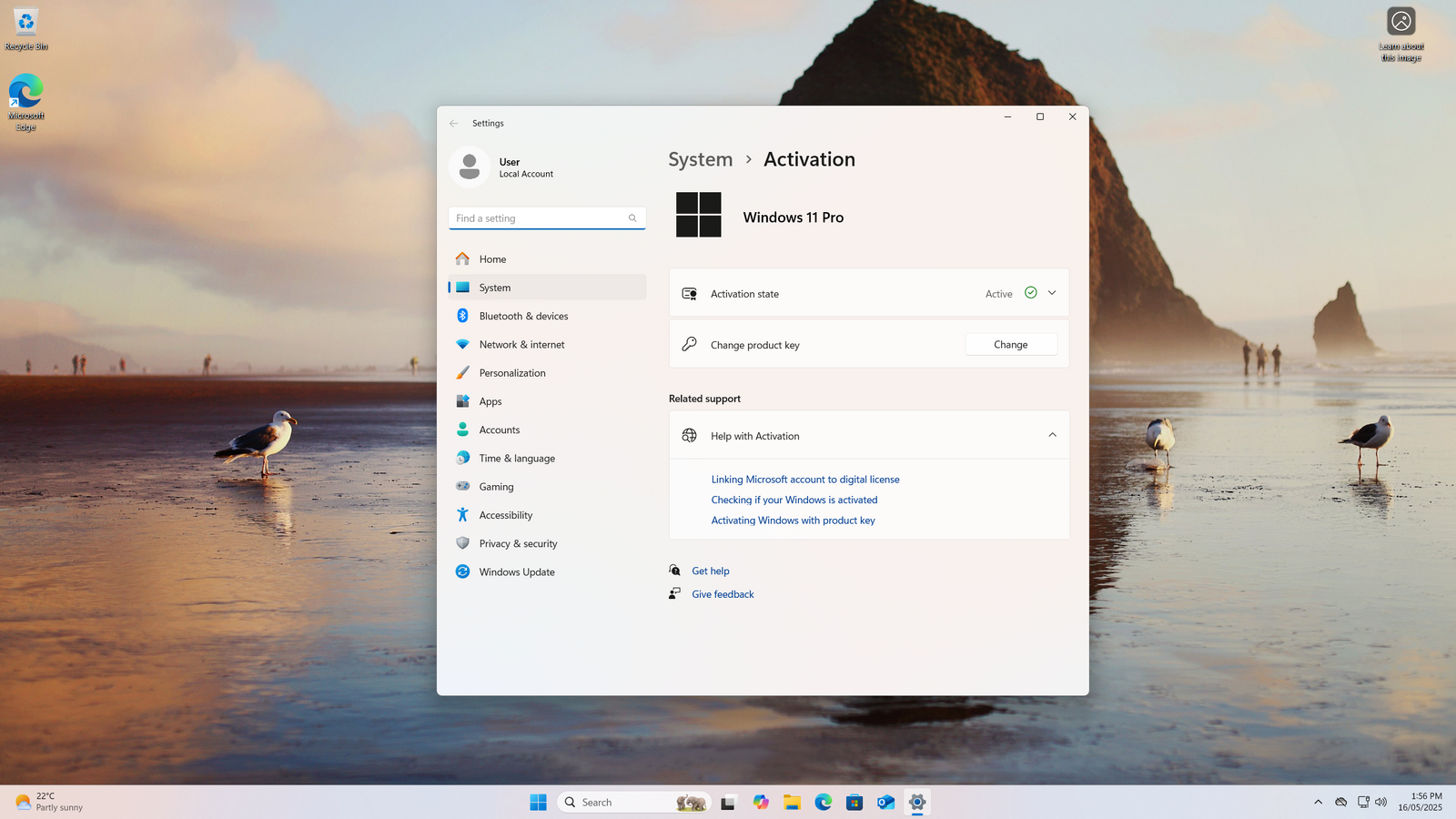
Task: Open Linking Microsoft account to digital license
Action: pyautogui.click(x=805, y=480)
